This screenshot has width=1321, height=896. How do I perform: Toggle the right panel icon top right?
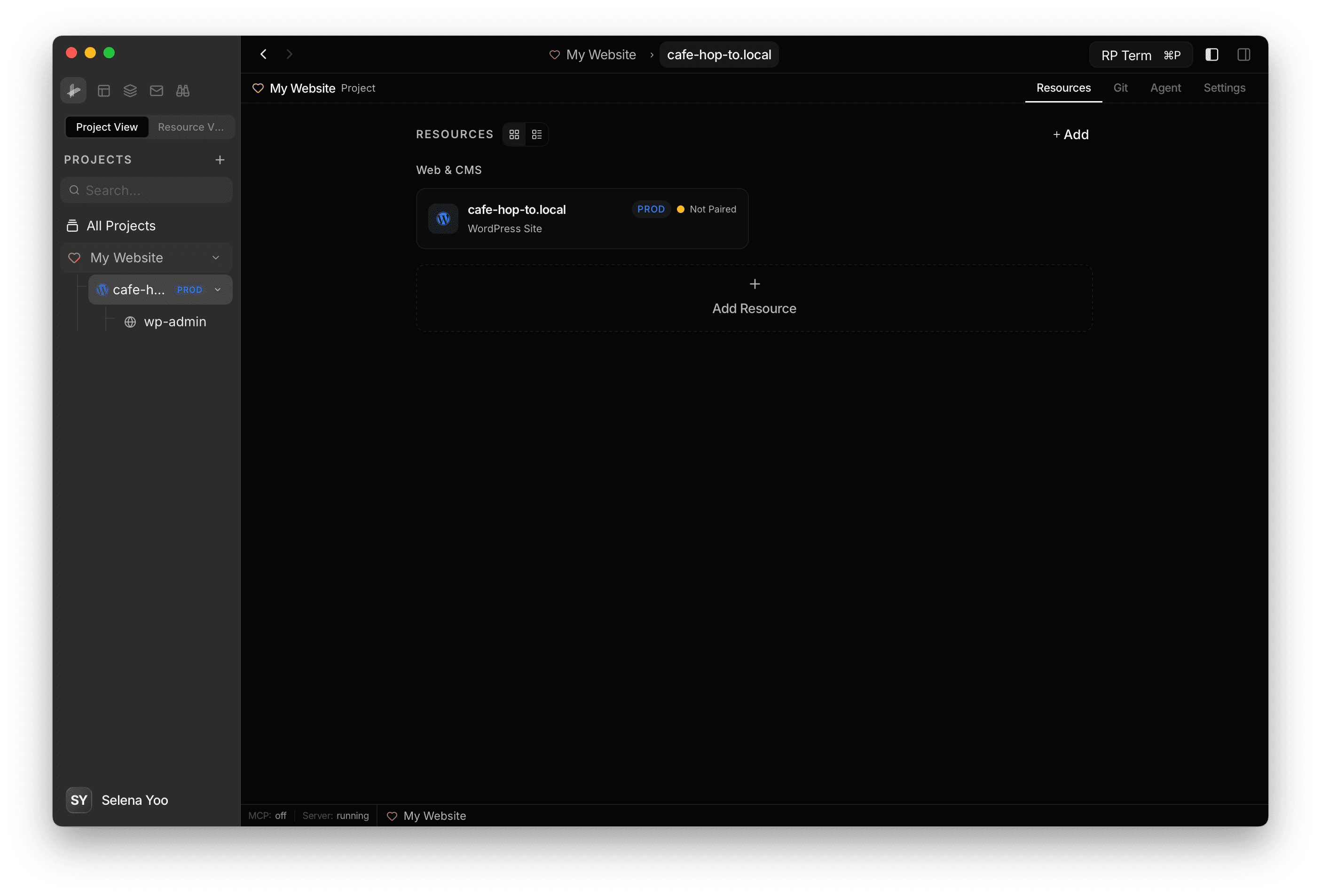tap(1244, 55)
